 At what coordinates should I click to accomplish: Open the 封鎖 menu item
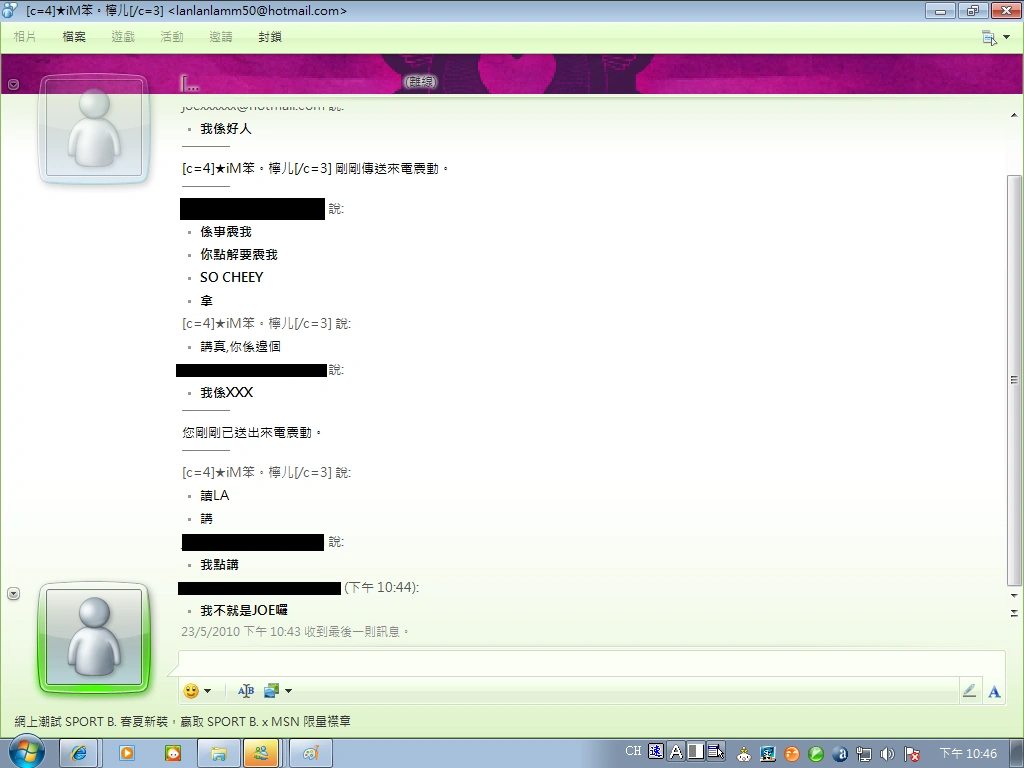[270, 37]
